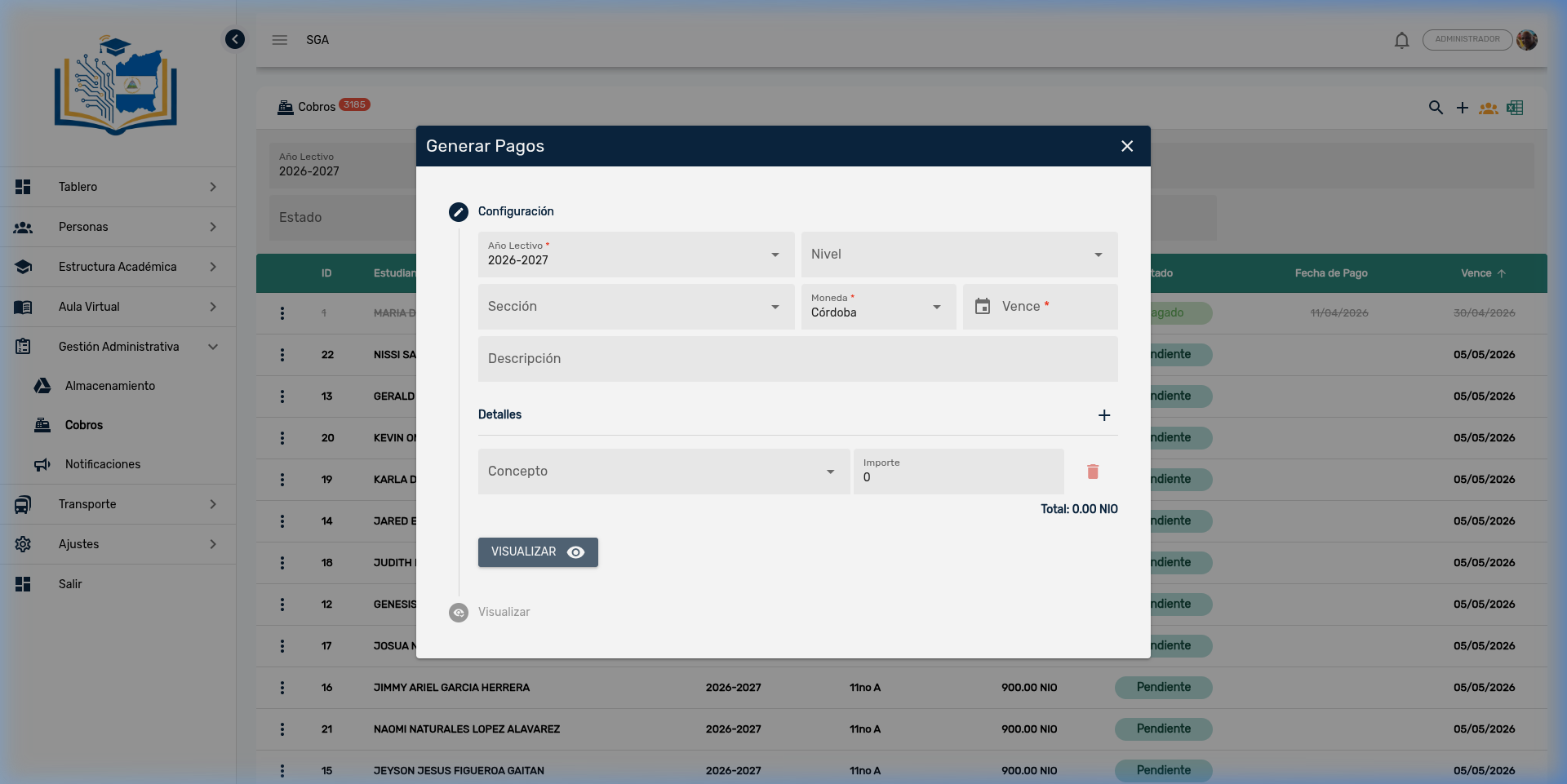This screenshot has height=784, width=1567.
Task: Click the VISUALIZAR button
Action: click(x=537, y=552)
